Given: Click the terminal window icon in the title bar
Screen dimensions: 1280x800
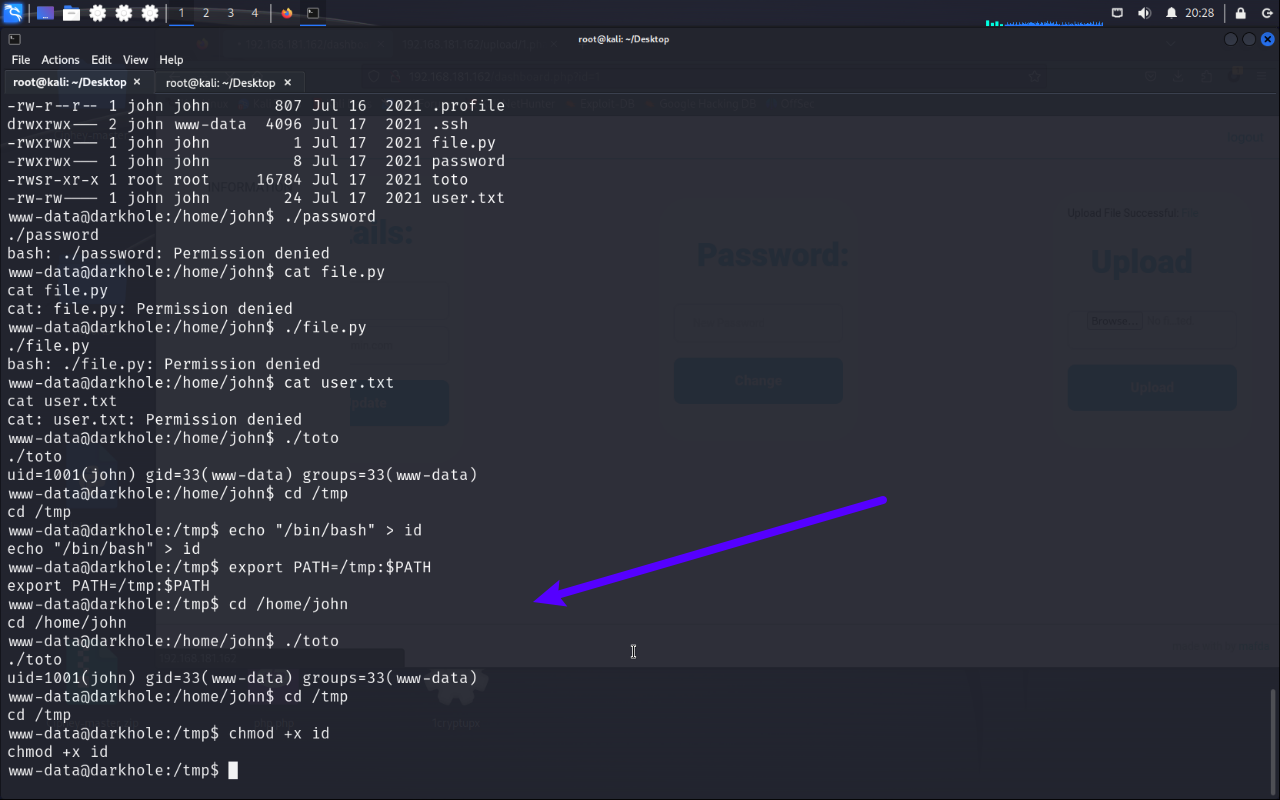Looking at the screenshot, I should [x=14, y=39].
